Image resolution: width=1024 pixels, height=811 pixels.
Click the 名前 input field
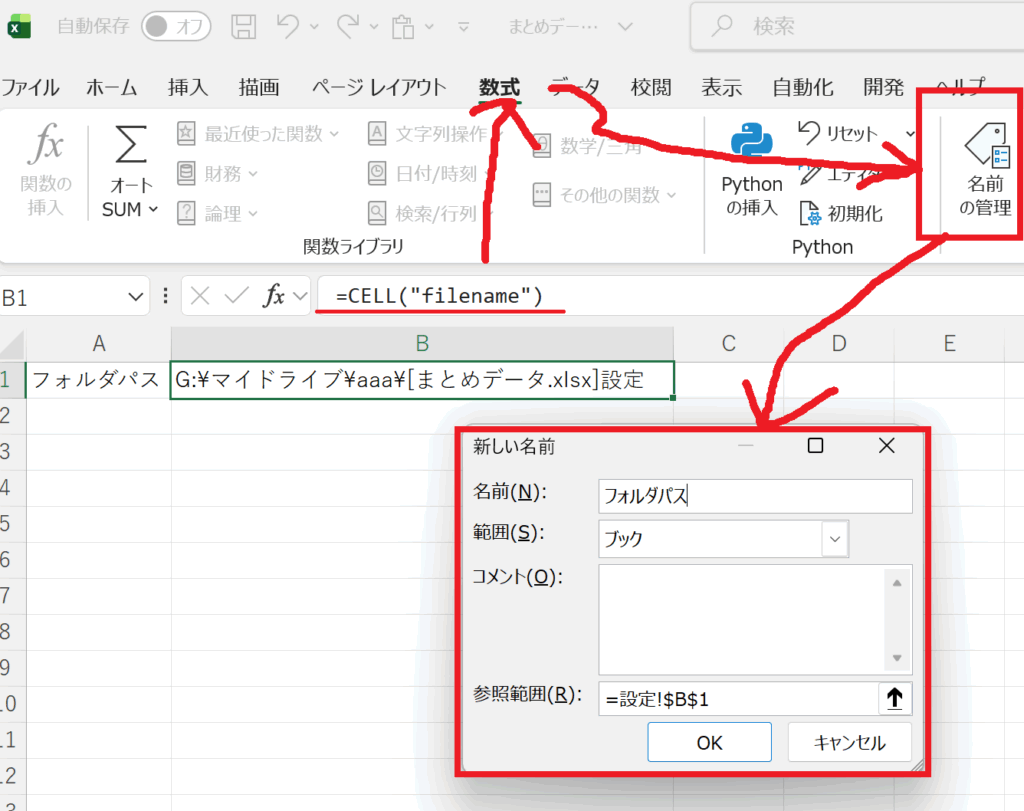click(755, 495)
